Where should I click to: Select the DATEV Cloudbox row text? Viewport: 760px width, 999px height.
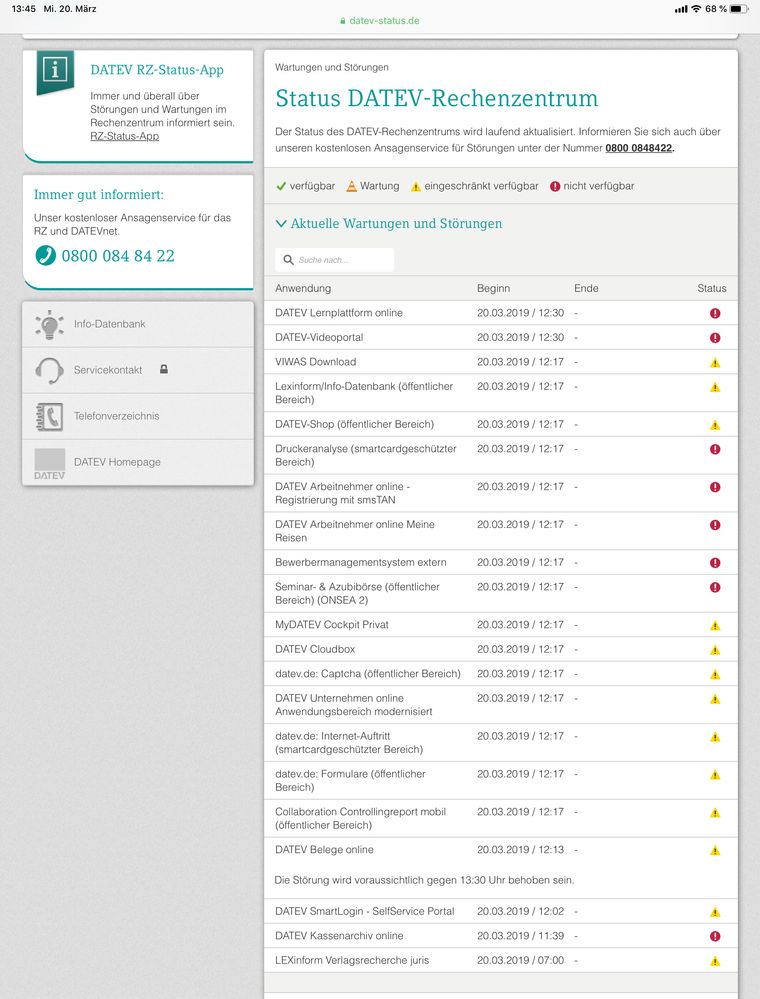[x=315, y=649]
